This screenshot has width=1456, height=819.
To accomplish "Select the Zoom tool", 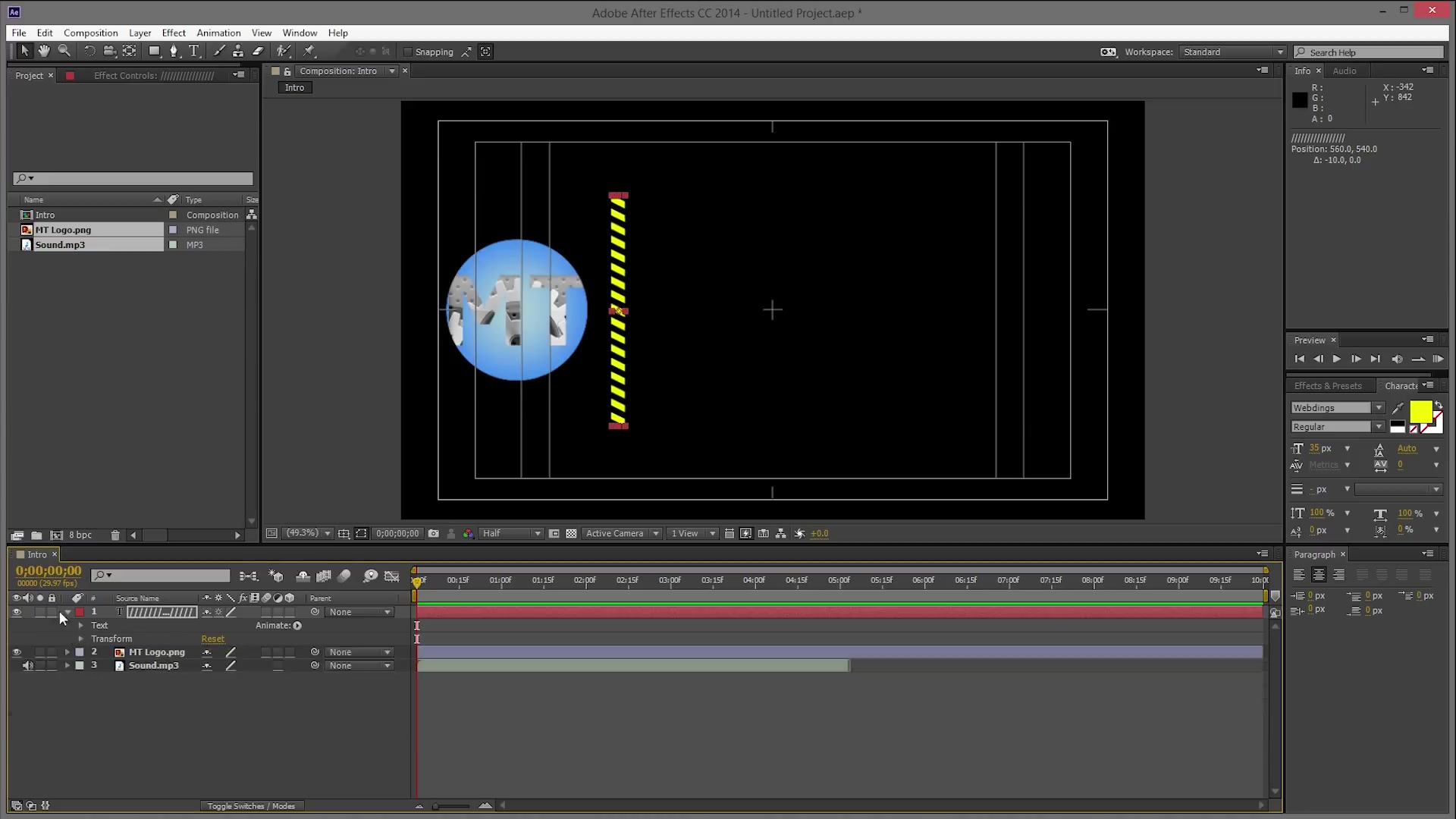I will click(64, 51).
